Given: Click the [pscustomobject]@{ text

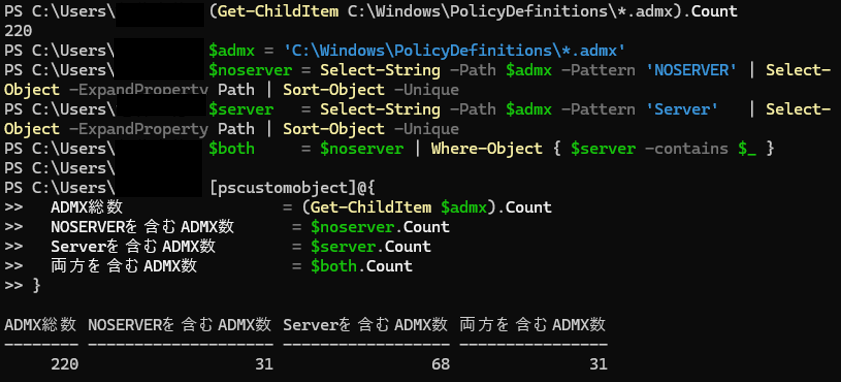Looking at the screenshot, I should [292, 188].
